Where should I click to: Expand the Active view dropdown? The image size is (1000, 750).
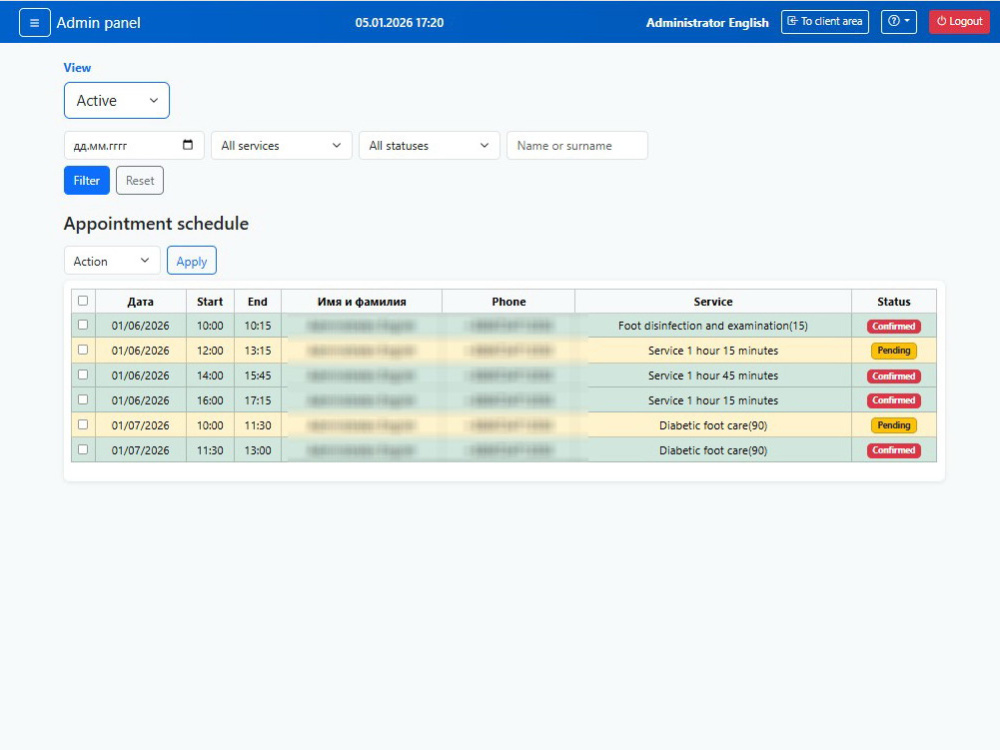(x=117, y=100)
